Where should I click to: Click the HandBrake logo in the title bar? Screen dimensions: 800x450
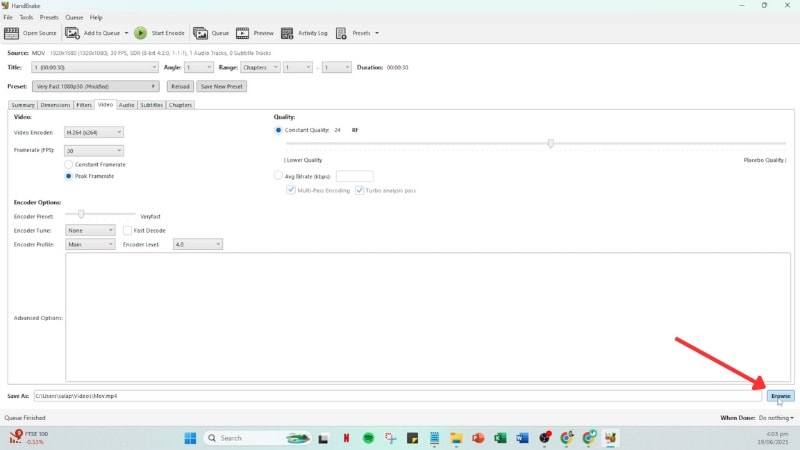click(x=5, y=5)
